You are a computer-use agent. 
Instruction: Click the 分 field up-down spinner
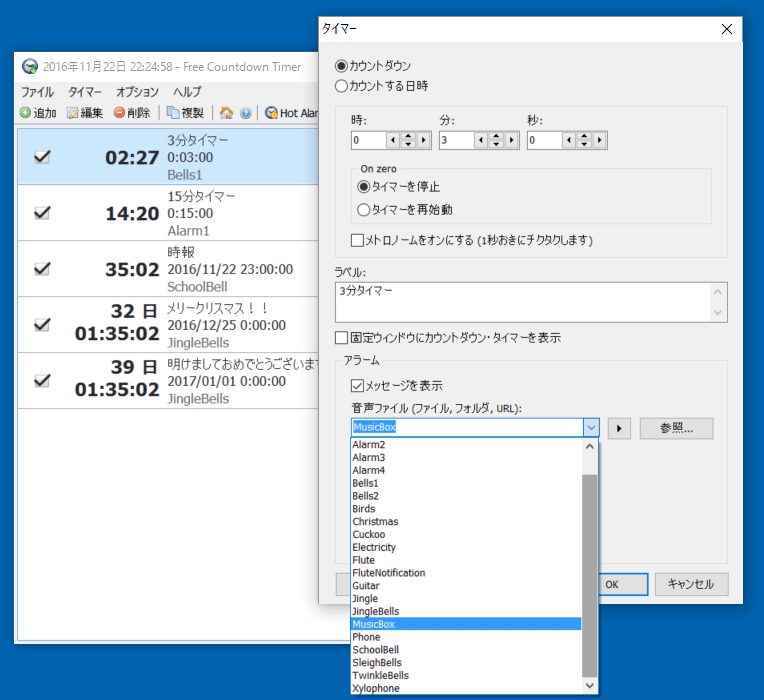(x=496, y=140)
